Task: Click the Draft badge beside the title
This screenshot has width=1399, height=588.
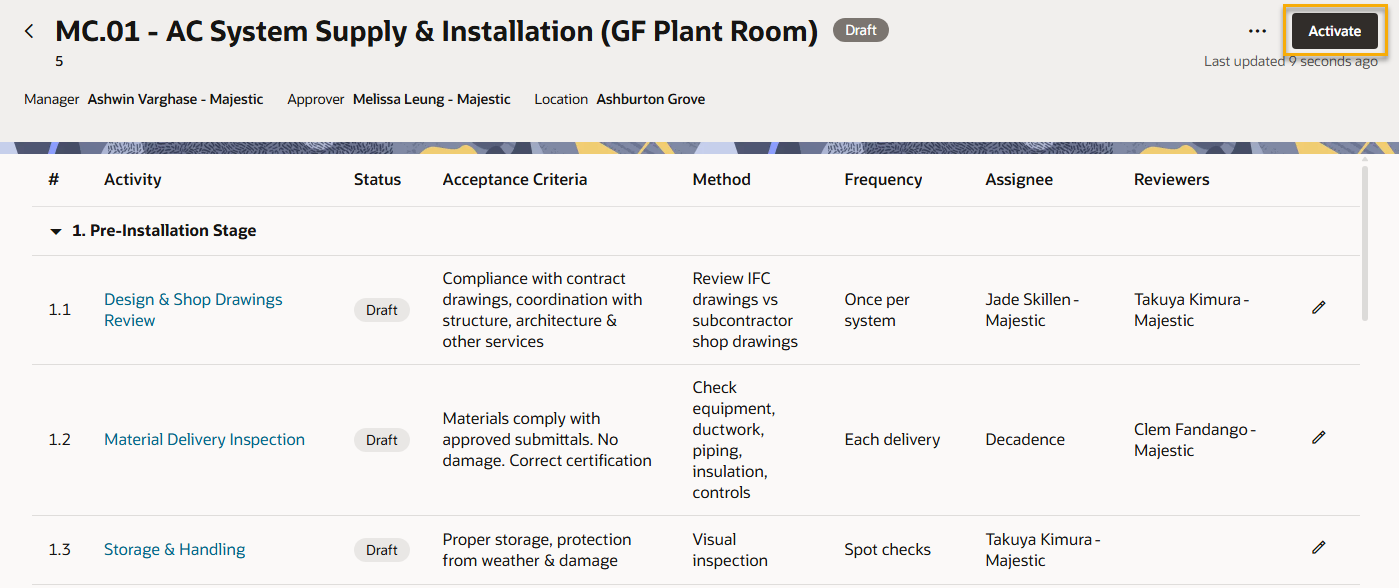Action: [860, 31]
